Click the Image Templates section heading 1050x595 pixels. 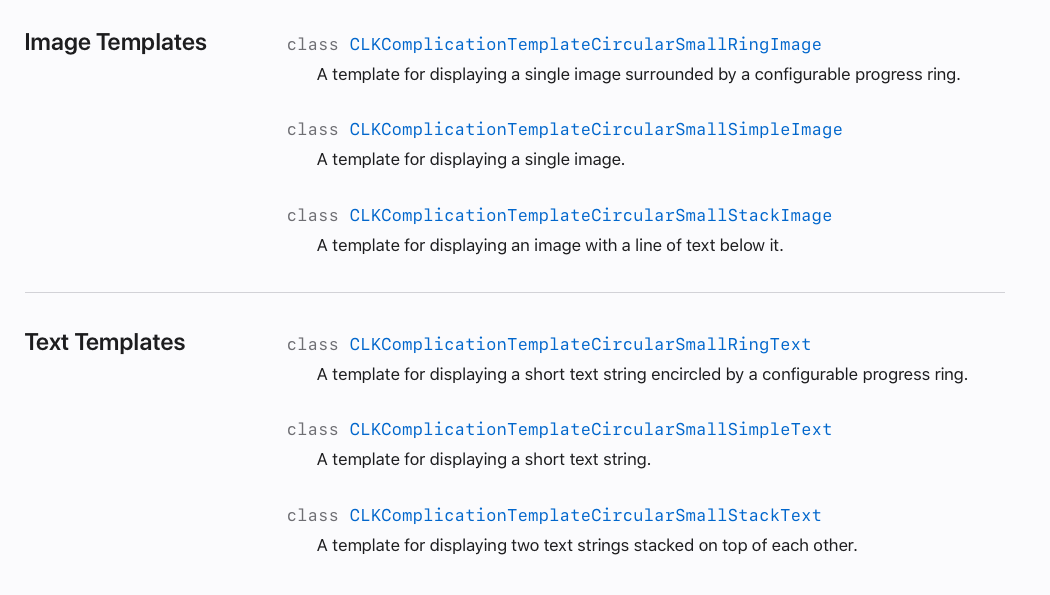[x=116, y=42]
